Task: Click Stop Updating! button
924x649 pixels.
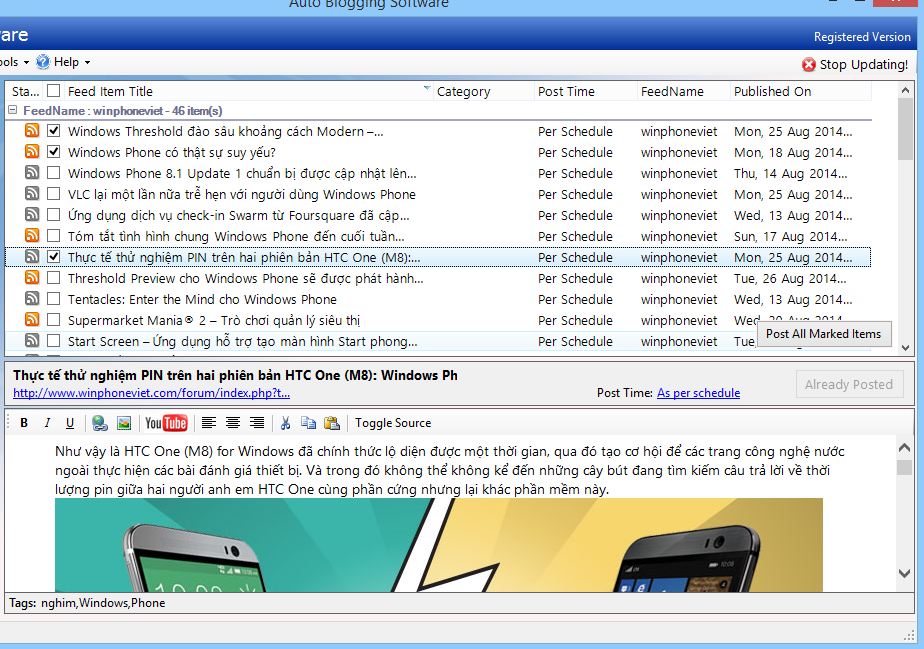Action: point(855,64)
